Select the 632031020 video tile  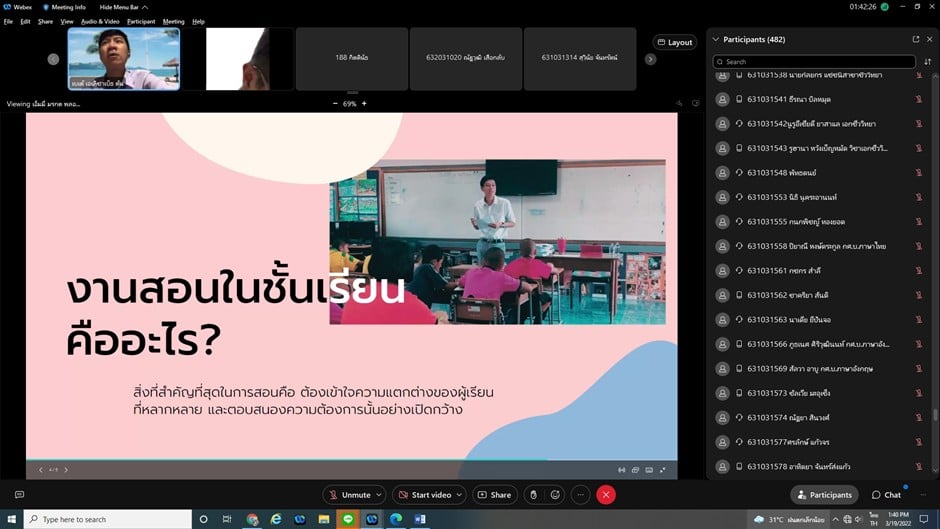coord(466,59)
